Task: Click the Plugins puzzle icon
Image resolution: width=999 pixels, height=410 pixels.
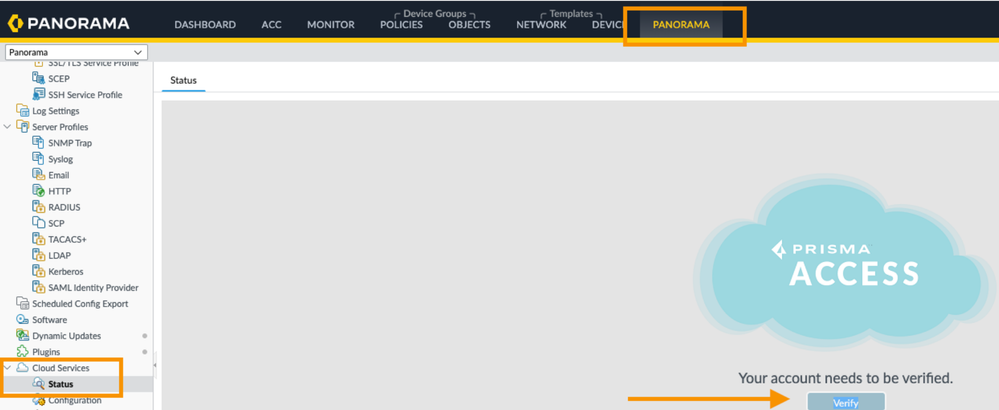Action: click(22, 351)
